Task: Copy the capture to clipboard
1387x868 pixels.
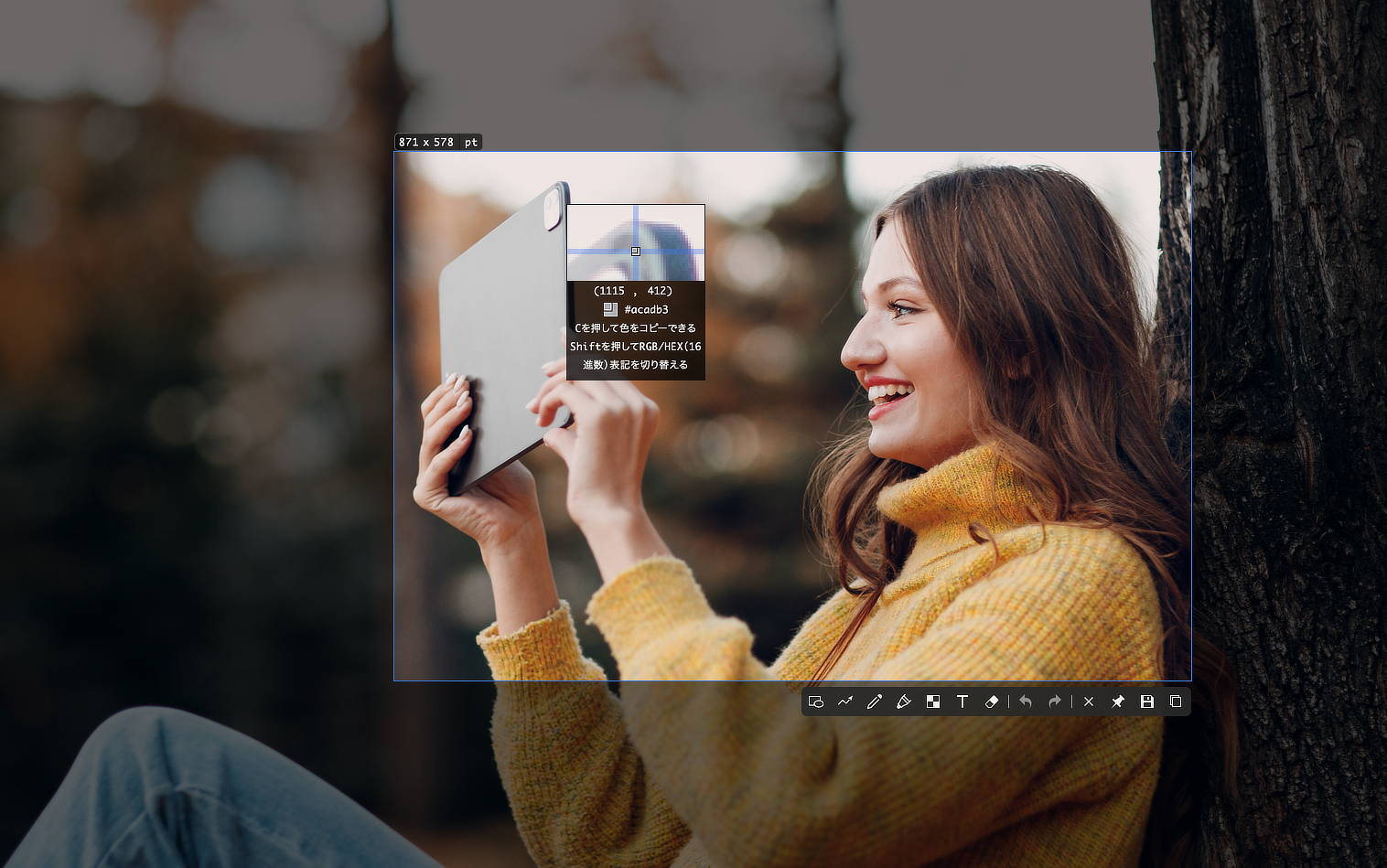Action: (1177, 702)
